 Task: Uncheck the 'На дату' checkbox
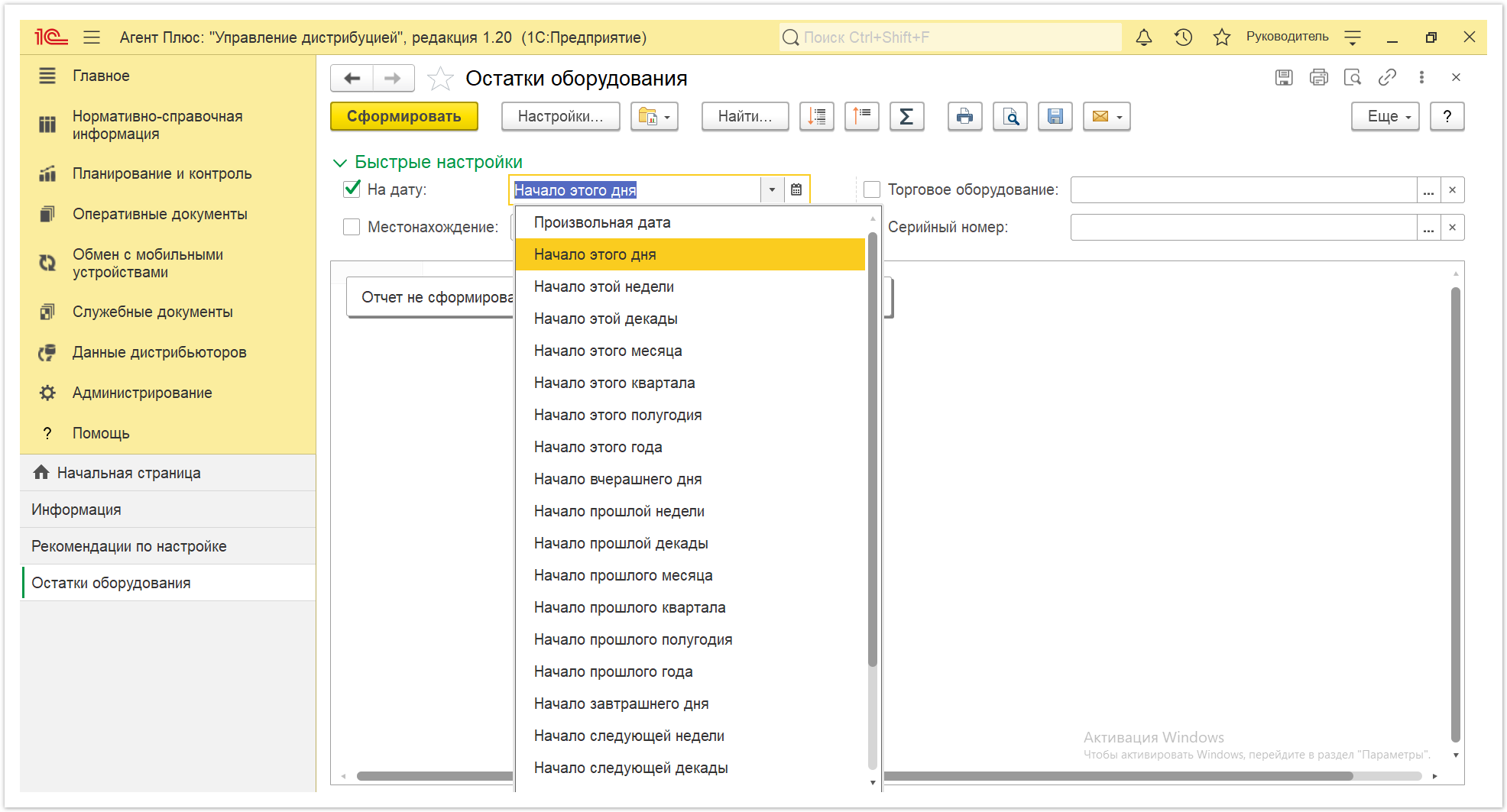352,189
